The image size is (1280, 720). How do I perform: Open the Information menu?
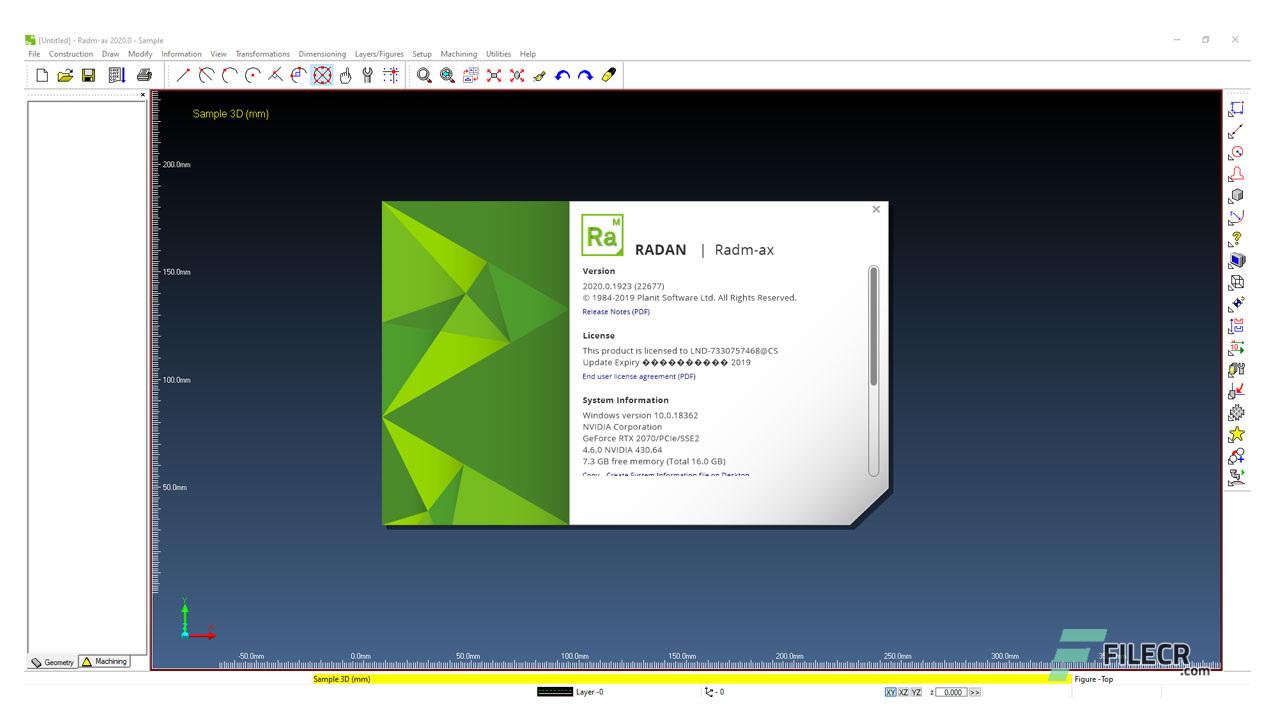(x=181, y=54)
